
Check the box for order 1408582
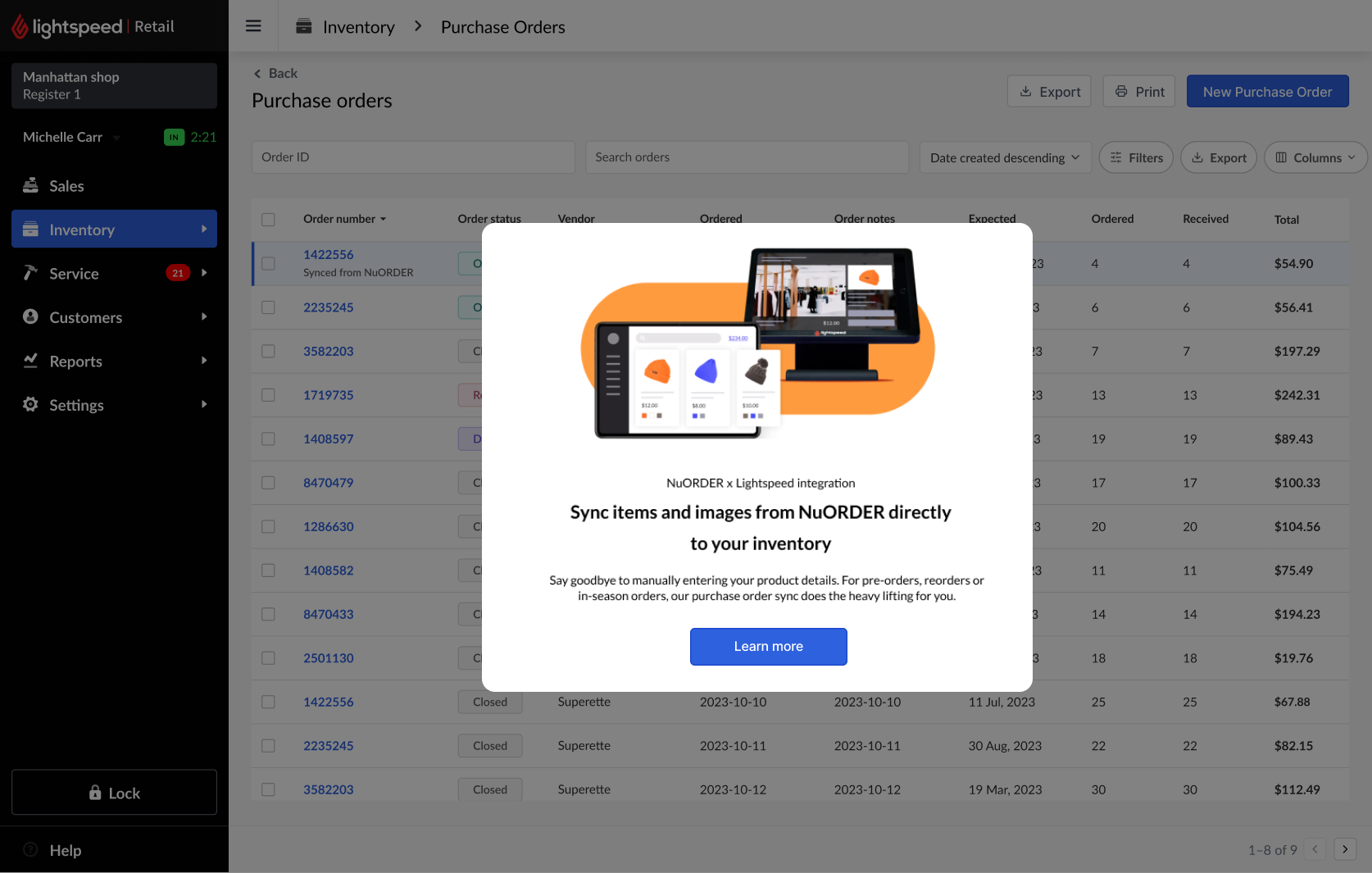tap(268, 571)
